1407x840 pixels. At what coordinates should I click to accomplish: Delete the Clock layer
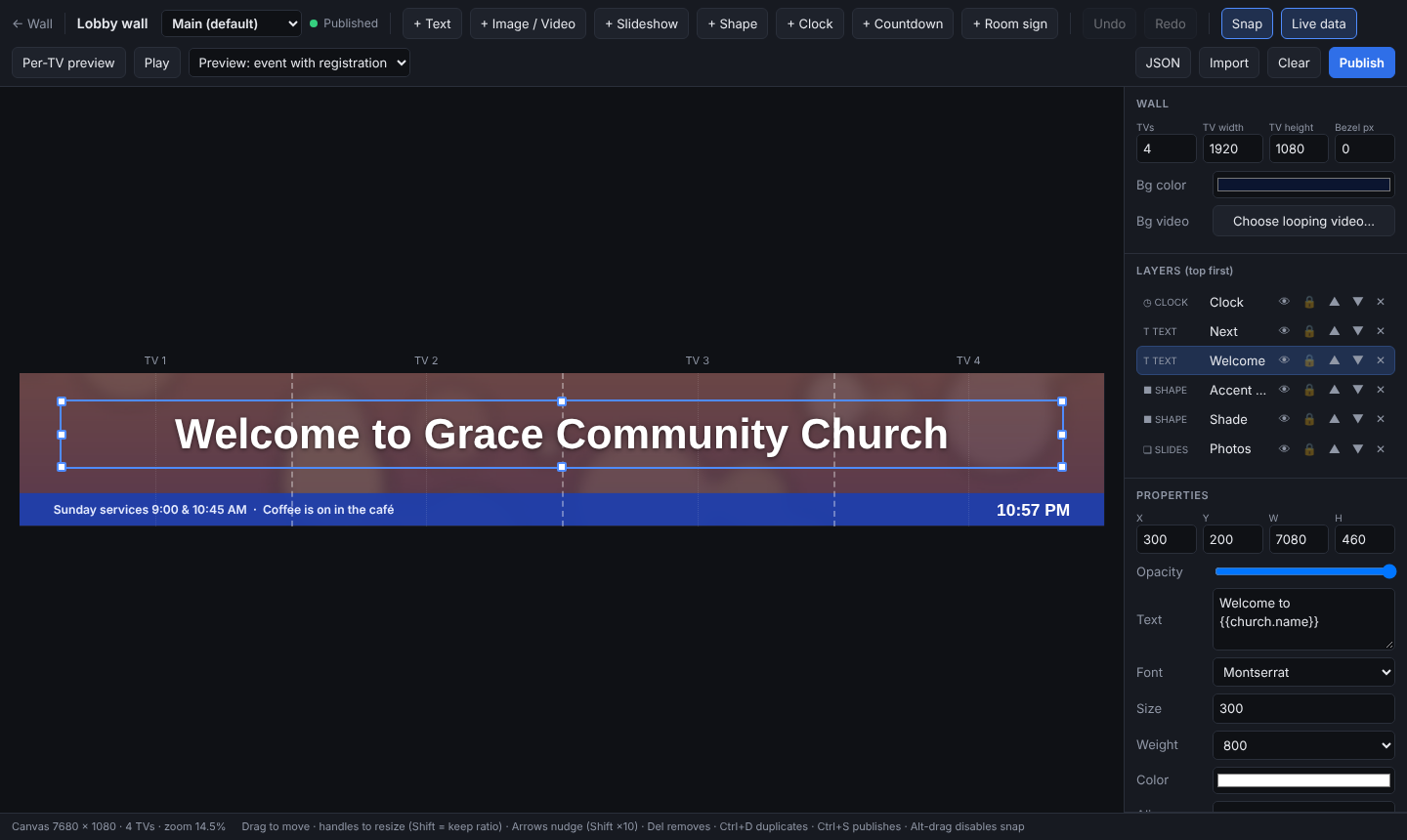pos(1381,302)
